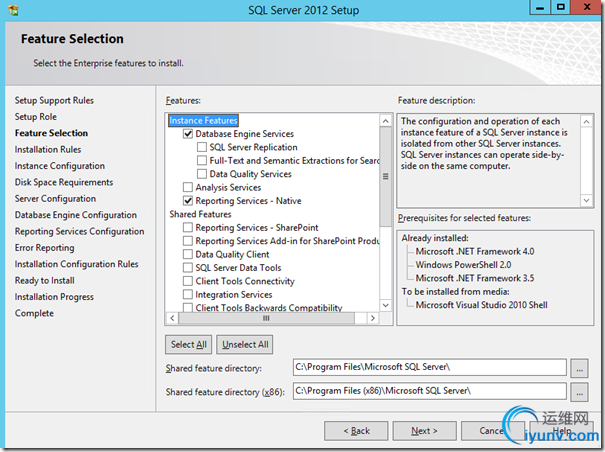605x452 pixels.
Task: Select the Feature Selection step in sidebar
Action: coord(51,133)
